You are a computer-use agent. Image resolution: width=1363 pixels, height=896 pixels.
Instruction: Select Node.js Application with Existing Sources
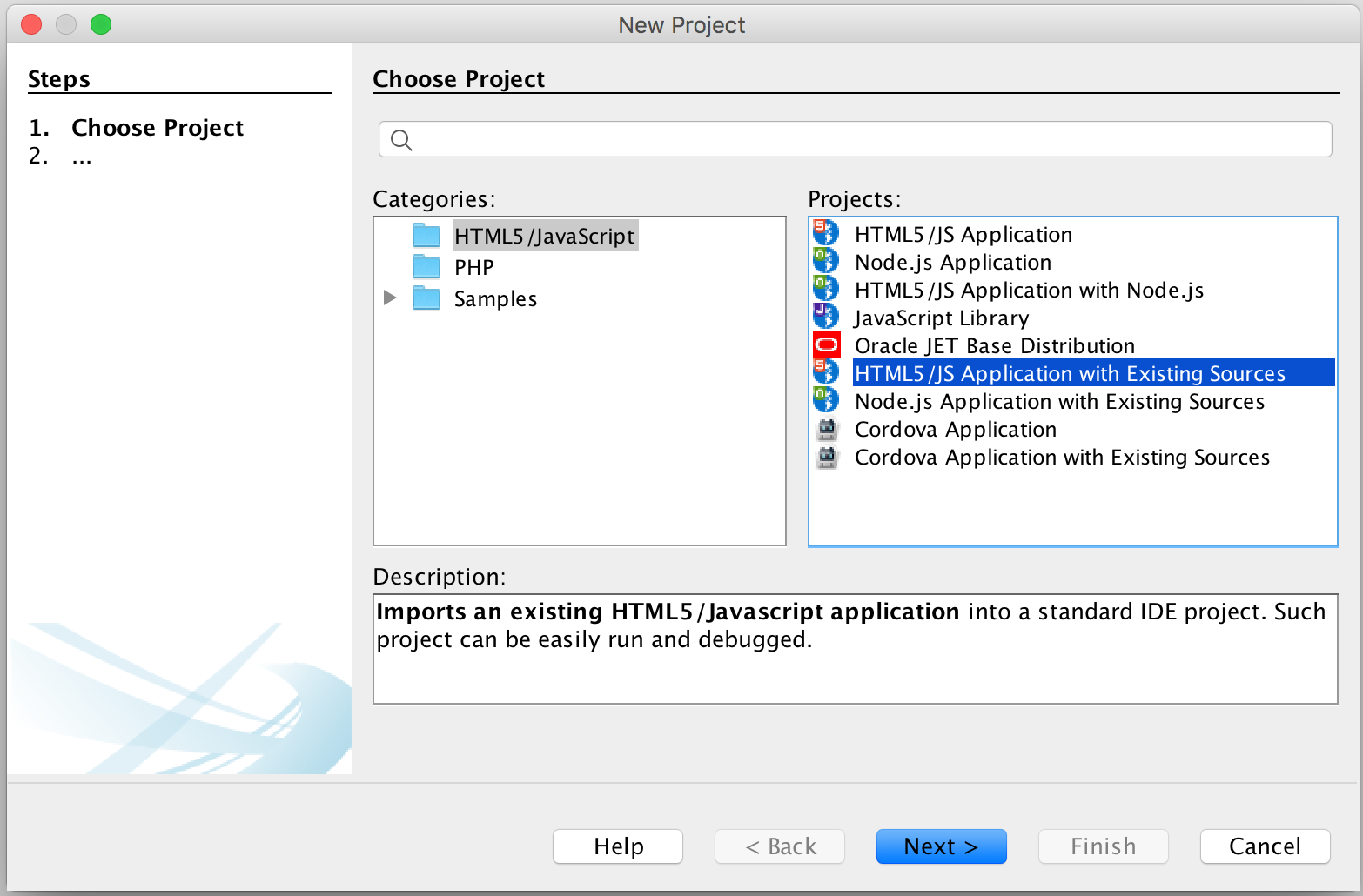pyautogui.click(x=1058, y=401)
